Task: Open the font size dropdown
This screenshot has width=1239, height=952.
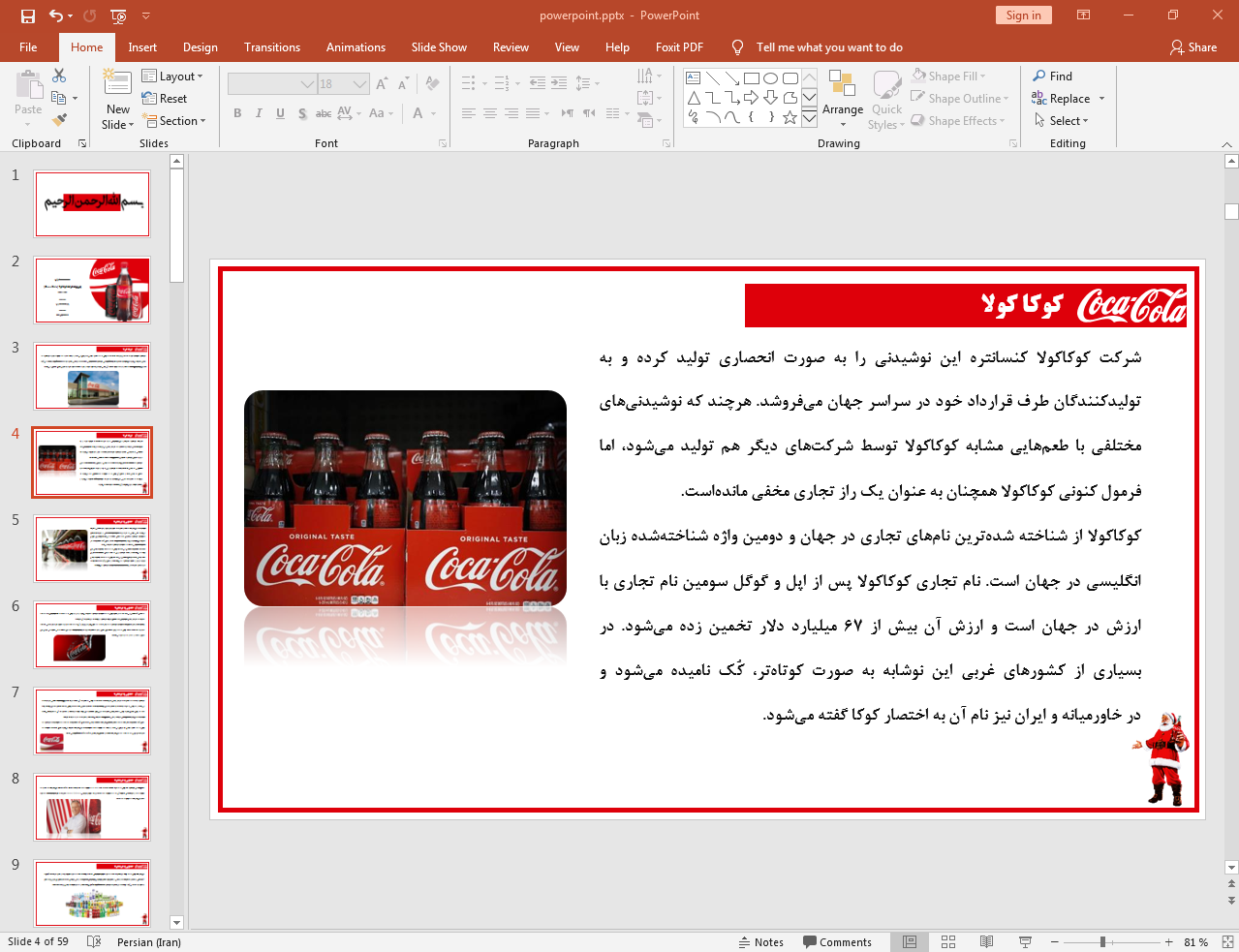Action: pos(360,84)
